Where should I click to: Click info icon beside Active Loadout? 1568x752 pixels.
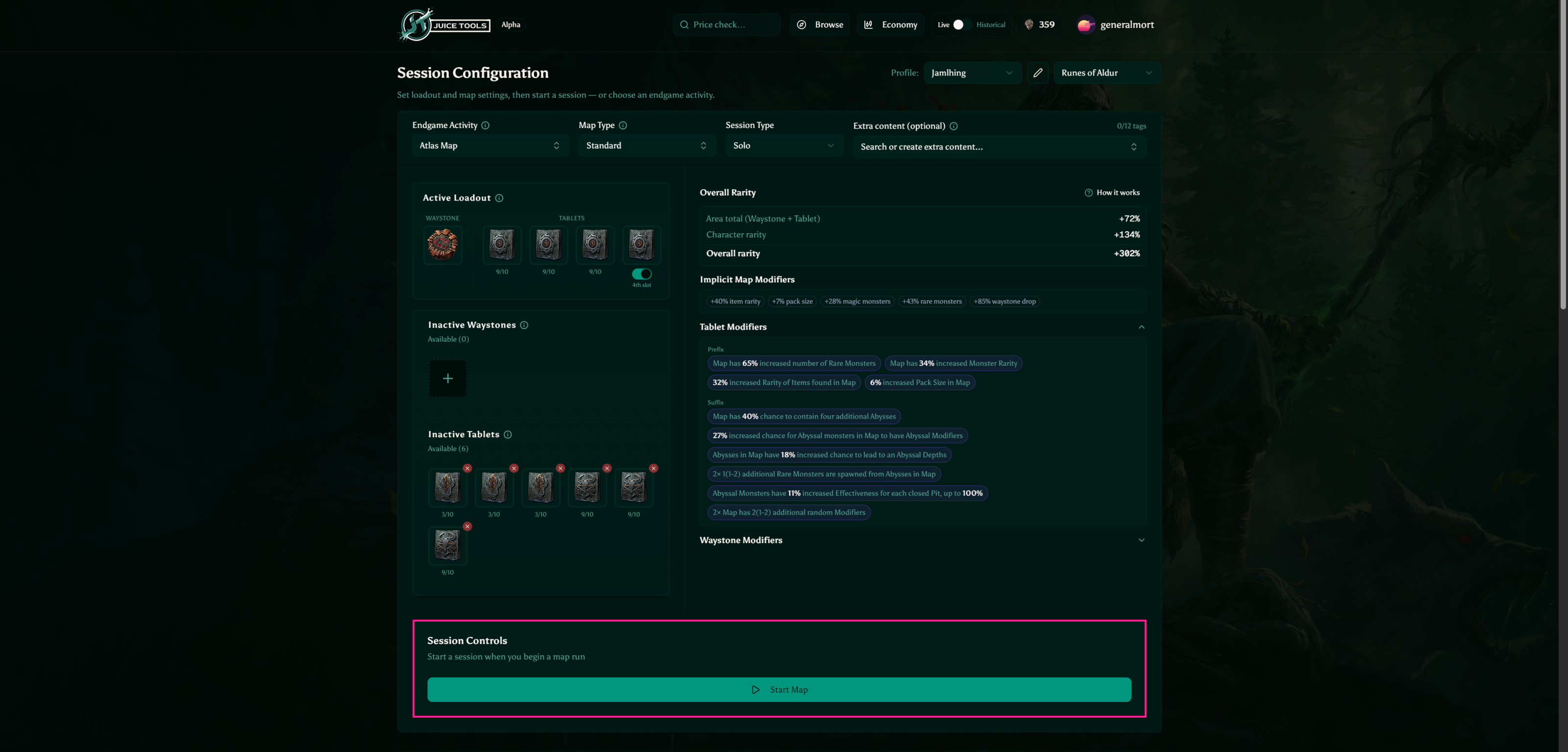point(499,198)
